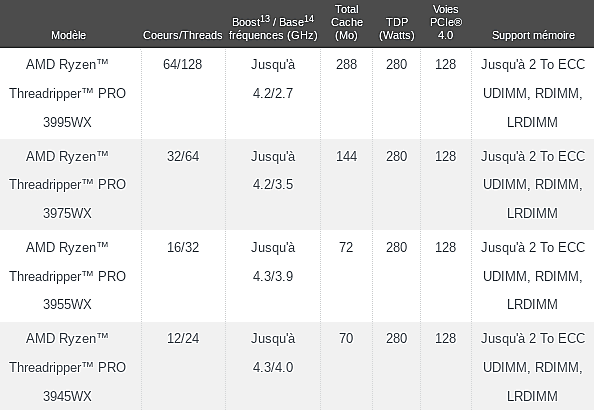Click the Threadripper PRO 3955WX model cell
The image size is (594, 410).
67,276
